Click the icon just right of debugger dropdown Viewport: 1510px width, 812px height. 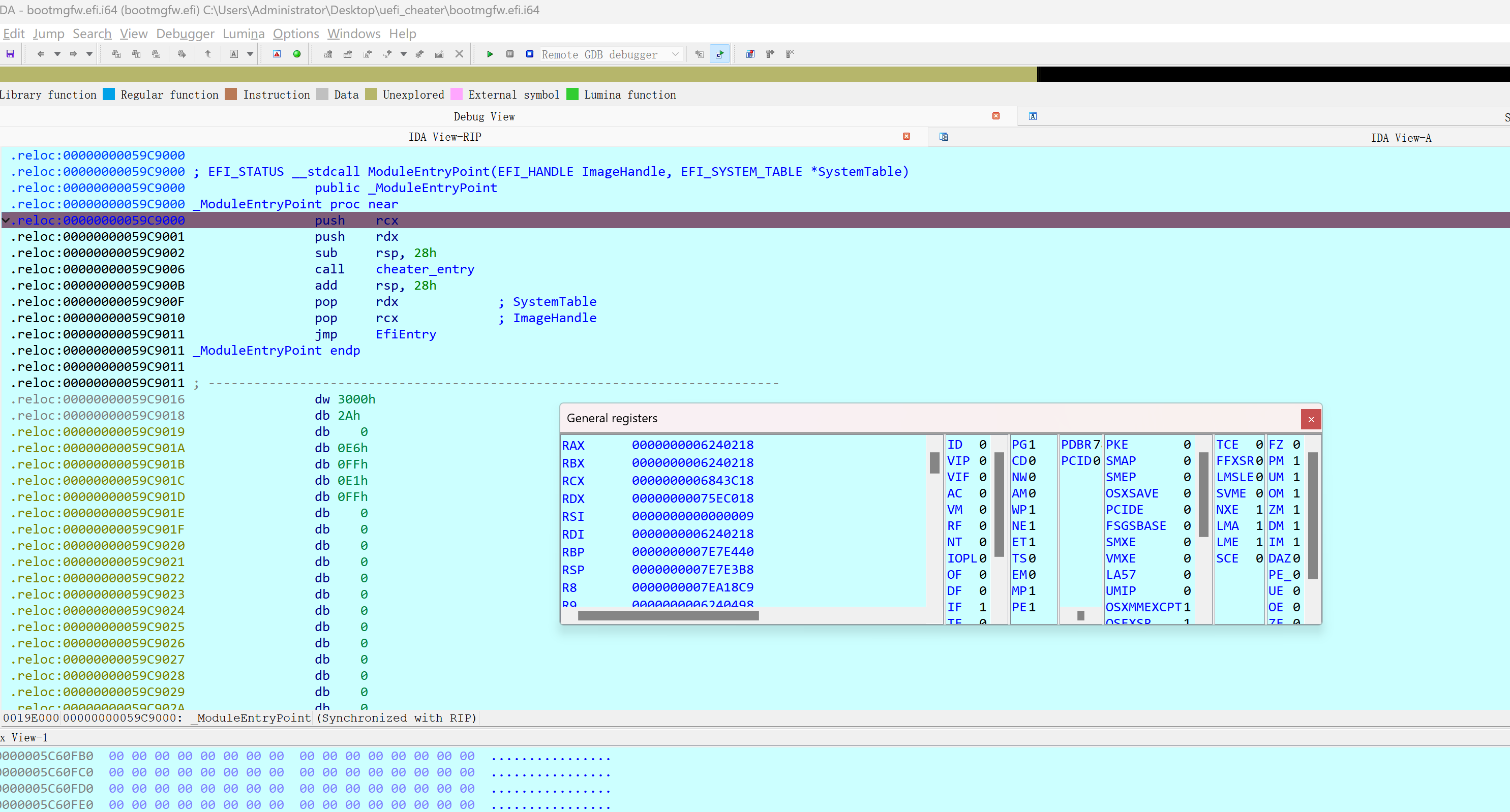click(x=699, y=54)
